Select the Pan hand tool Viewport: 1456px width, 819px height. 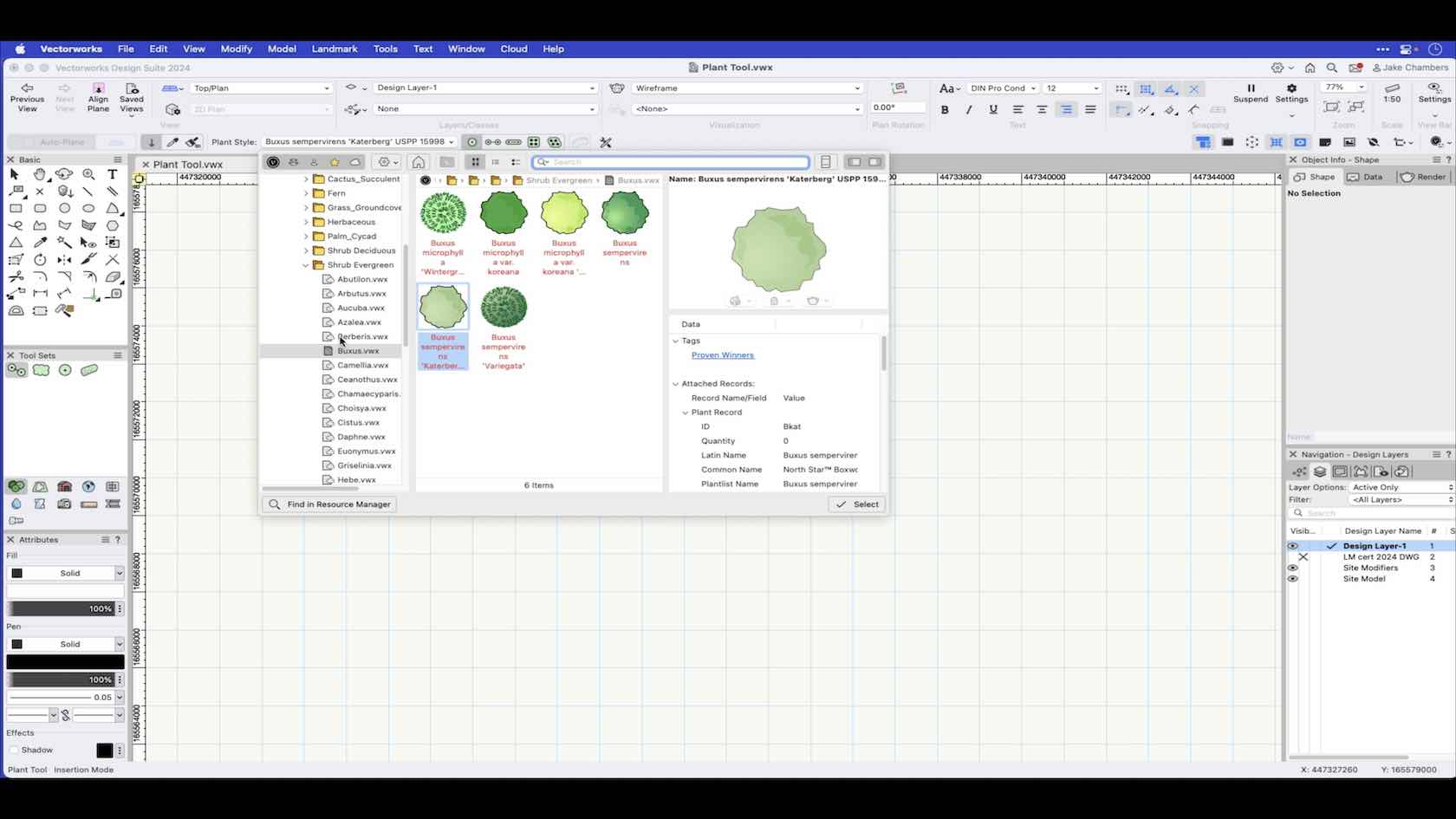(x=40, y=174)
